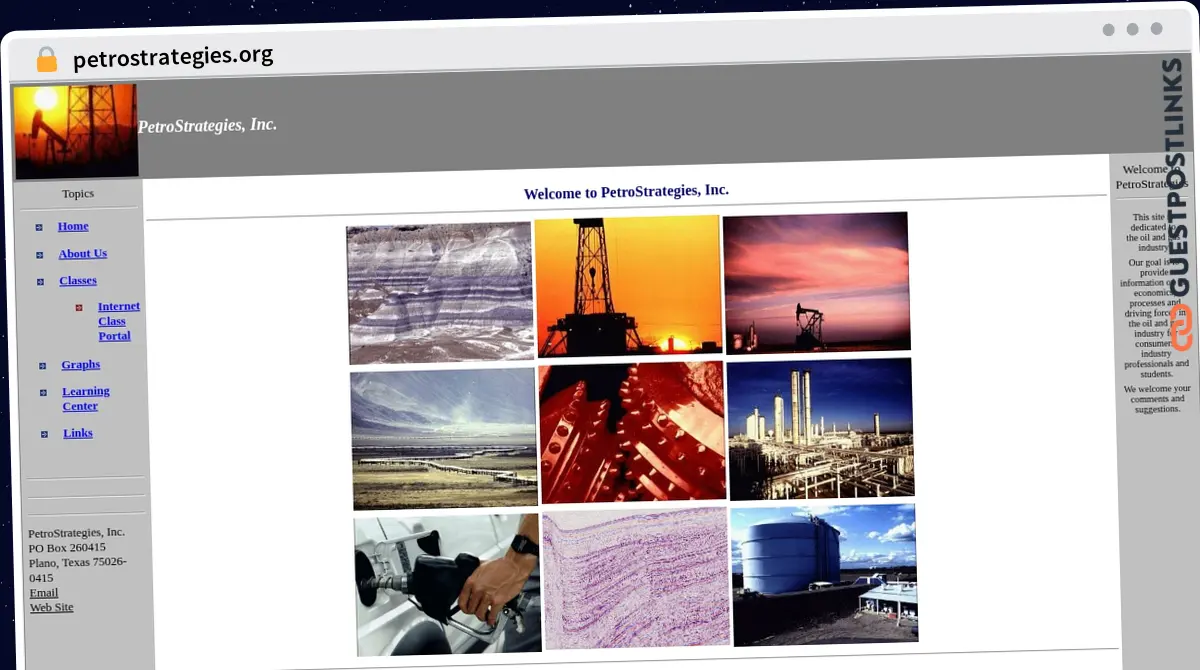Open the Home page link
Viewport: 1200px width, 670px height.
[73, 226]
